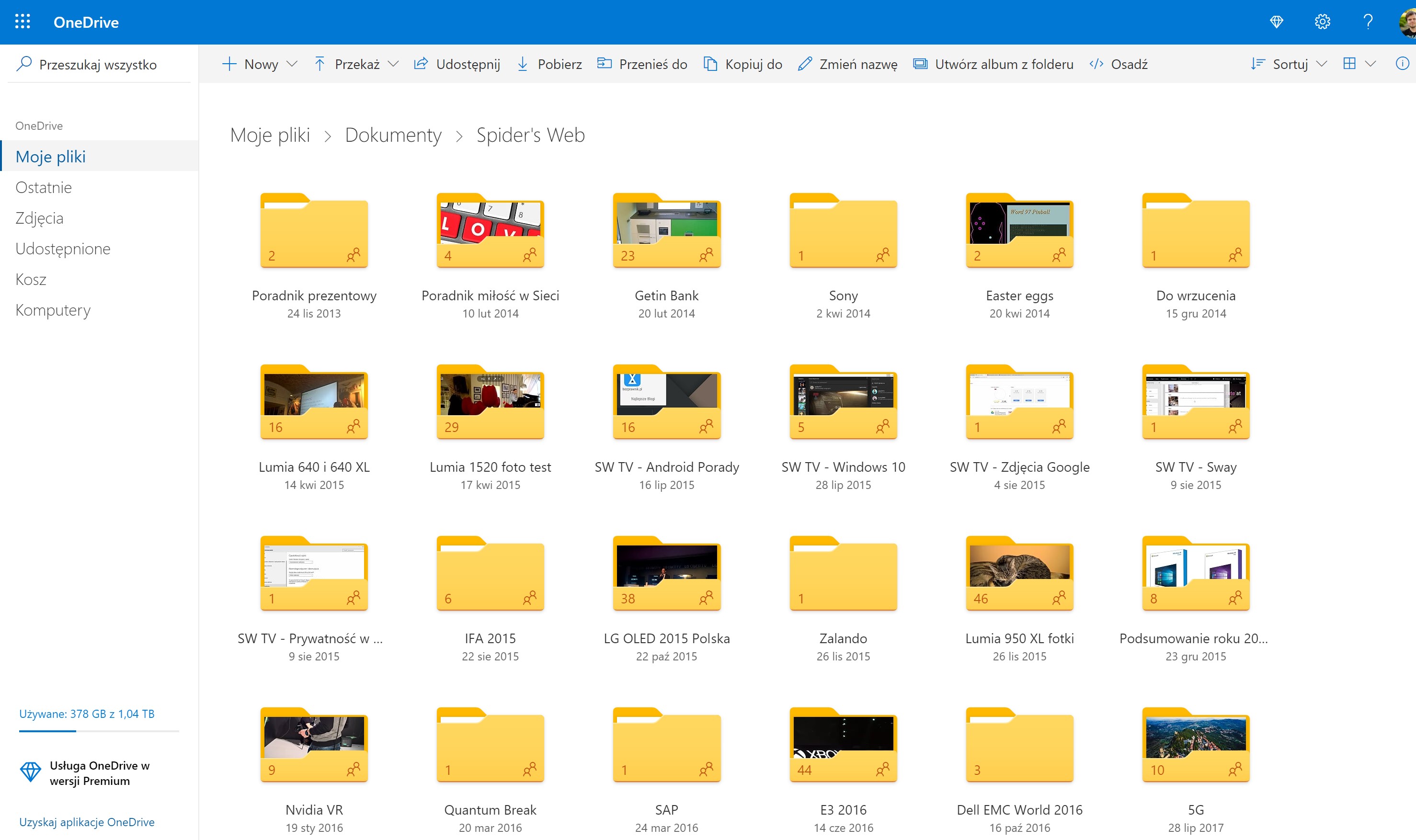Viewport: 1416px width, 840px height.
Task: Open SW TV - Android Porady folder
Action: coord(666,402)
